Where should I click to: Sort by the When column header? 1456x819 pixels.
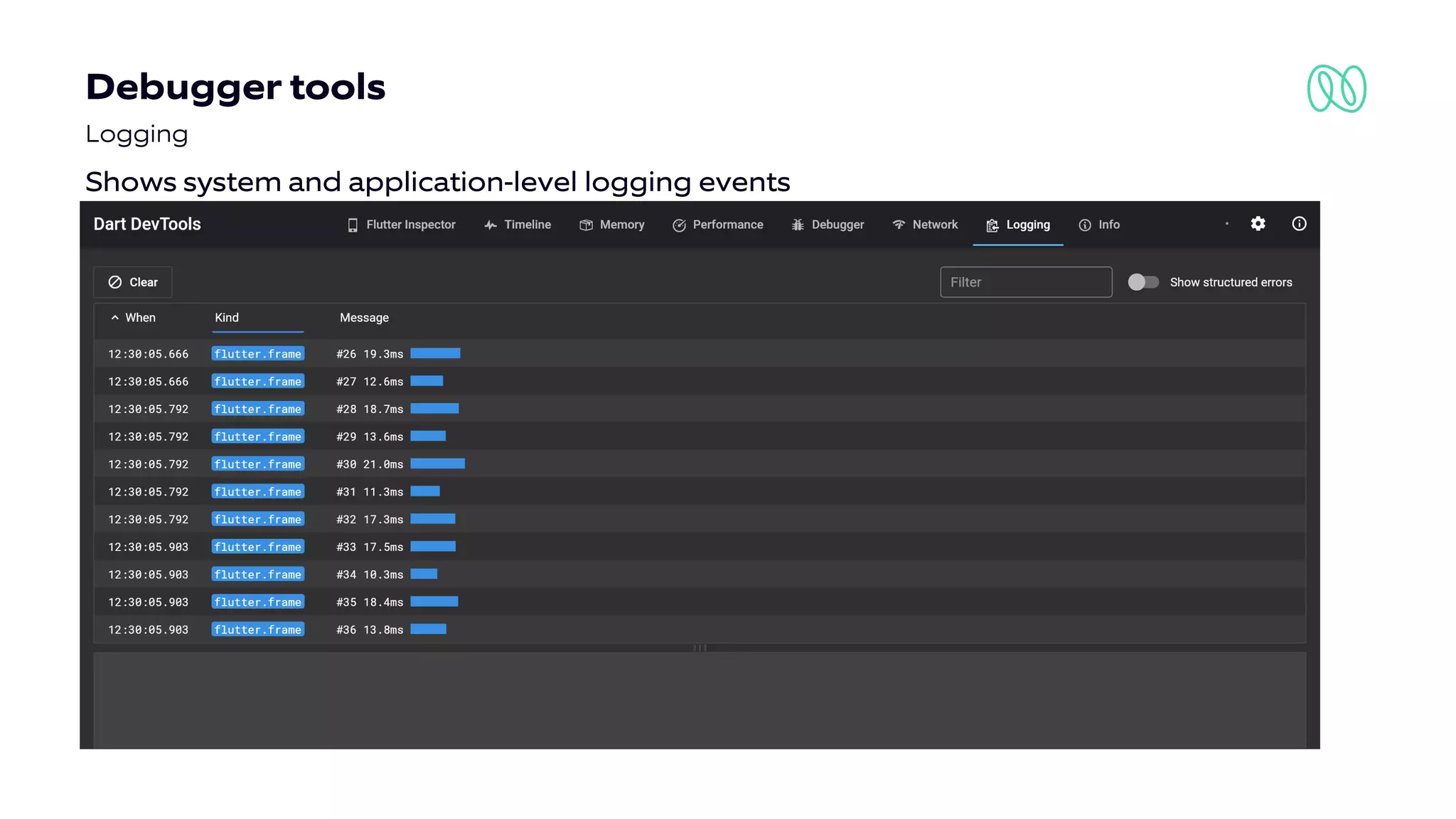[133, 318]
